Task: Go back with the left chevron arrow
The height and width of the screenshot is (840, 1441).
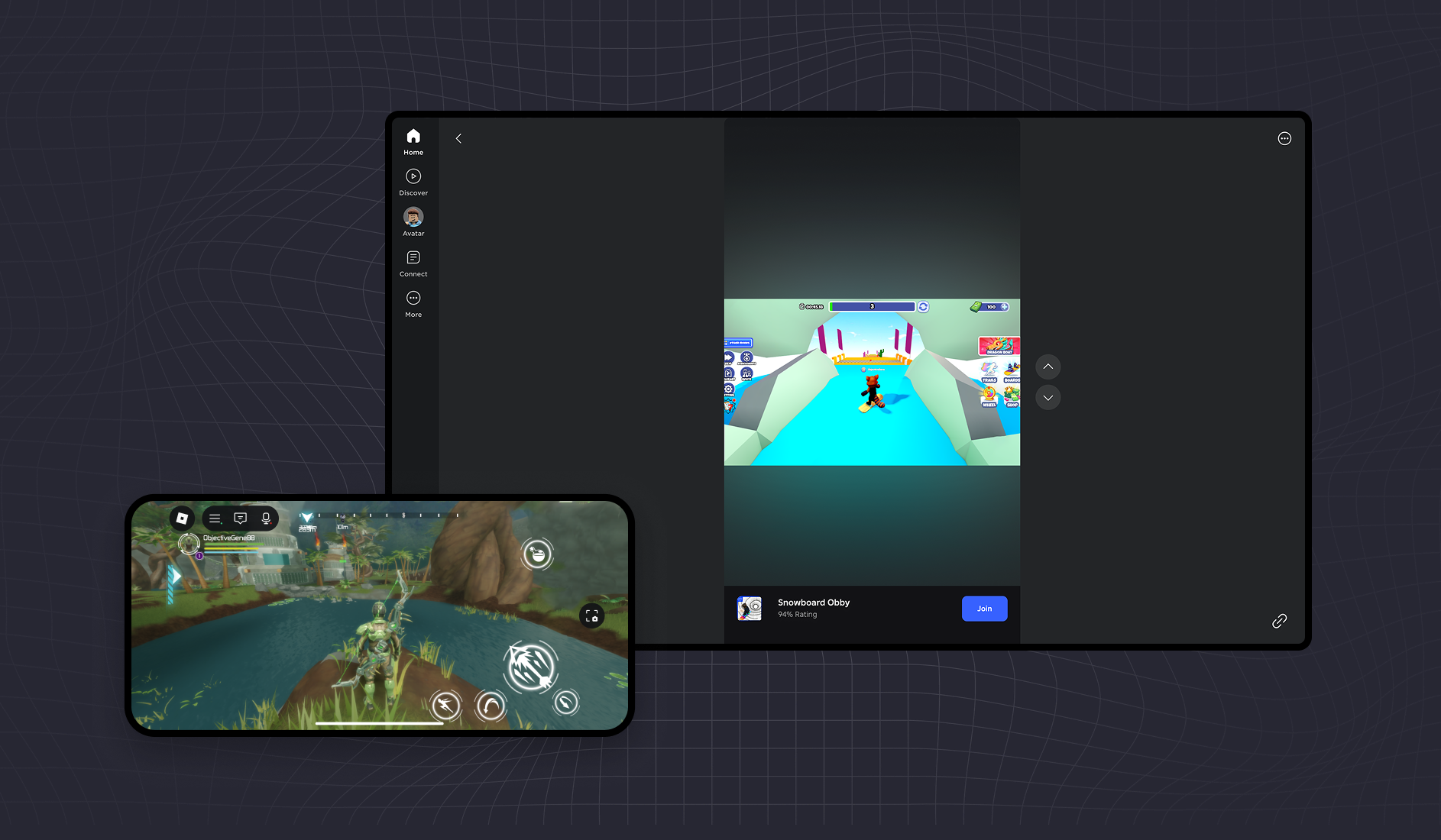Action: click(458, 138)
